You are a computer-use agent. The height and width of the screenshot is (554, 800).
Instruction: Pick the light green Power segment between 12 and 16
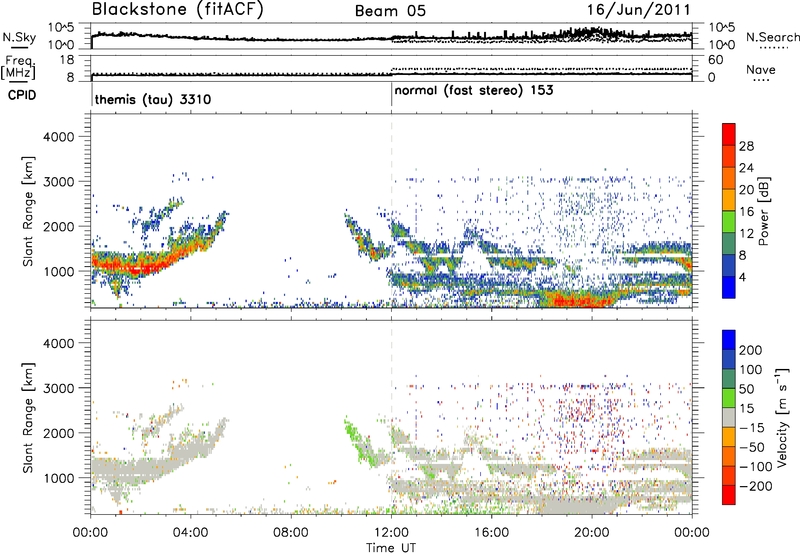(729, 222)
